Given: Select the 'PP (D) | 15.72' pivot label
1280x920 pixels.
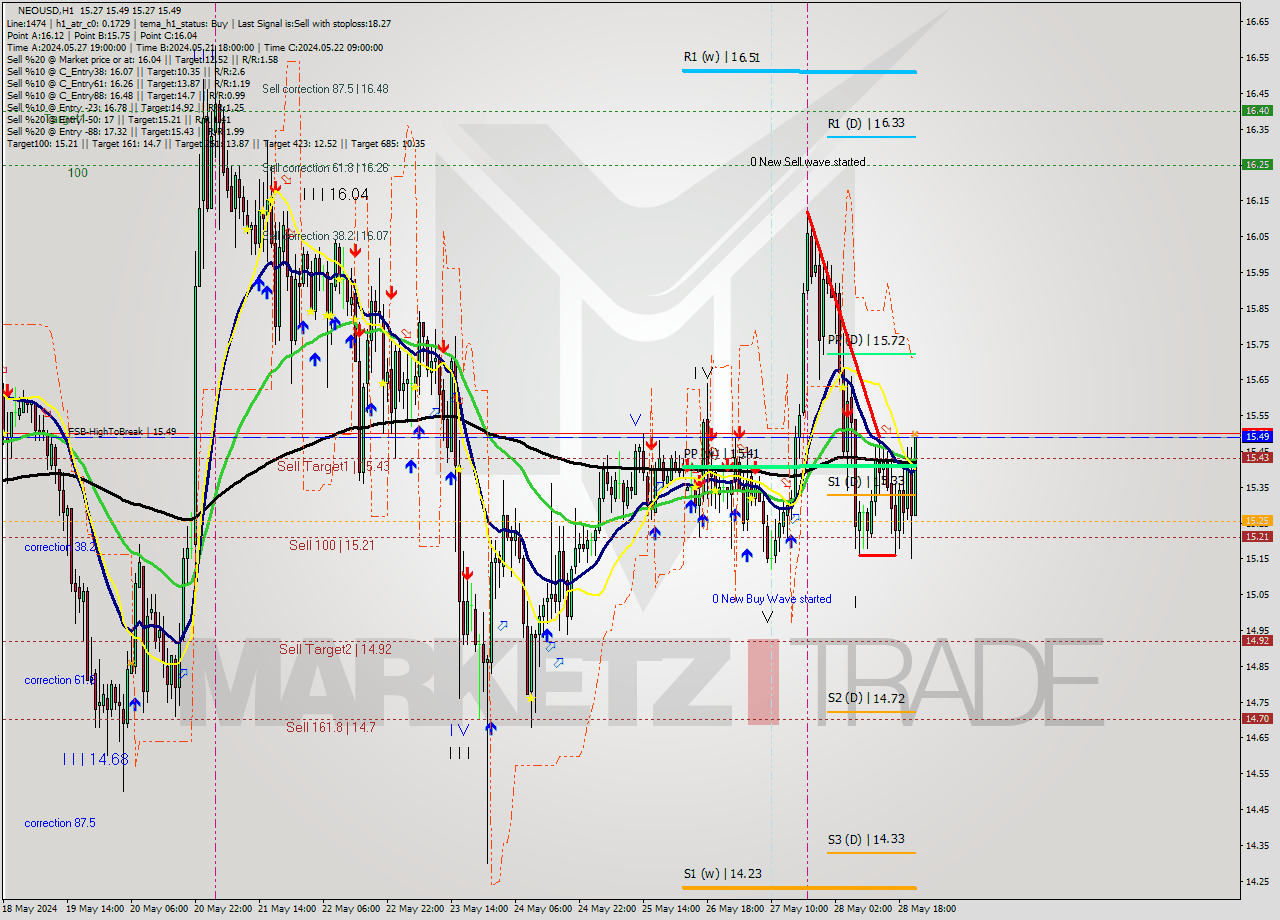Looking at the screenshot, I should (x=866, y=341).
